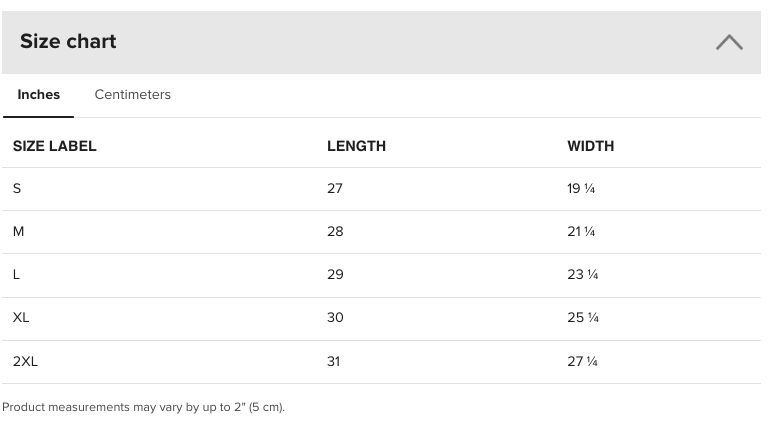This screenshot has height=438, width=771.
Task: Select the XL size label cell
Action: click(x=21, y=318)
